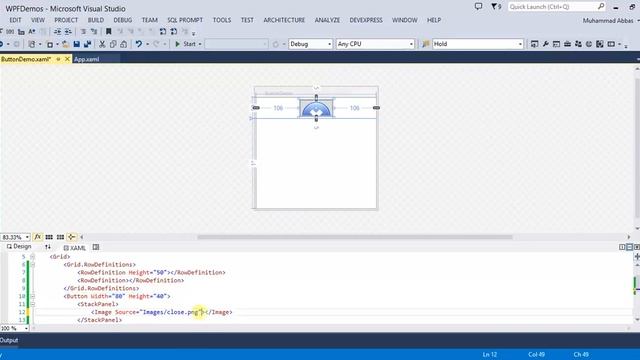Click the TOOLS menu
Viewport: 640px width, 360px height.
click(222, 20)
